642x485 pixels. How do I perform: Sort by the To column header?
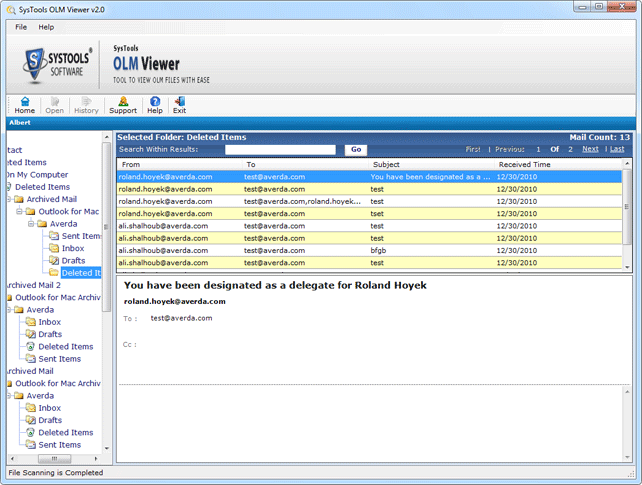[305, 165]
